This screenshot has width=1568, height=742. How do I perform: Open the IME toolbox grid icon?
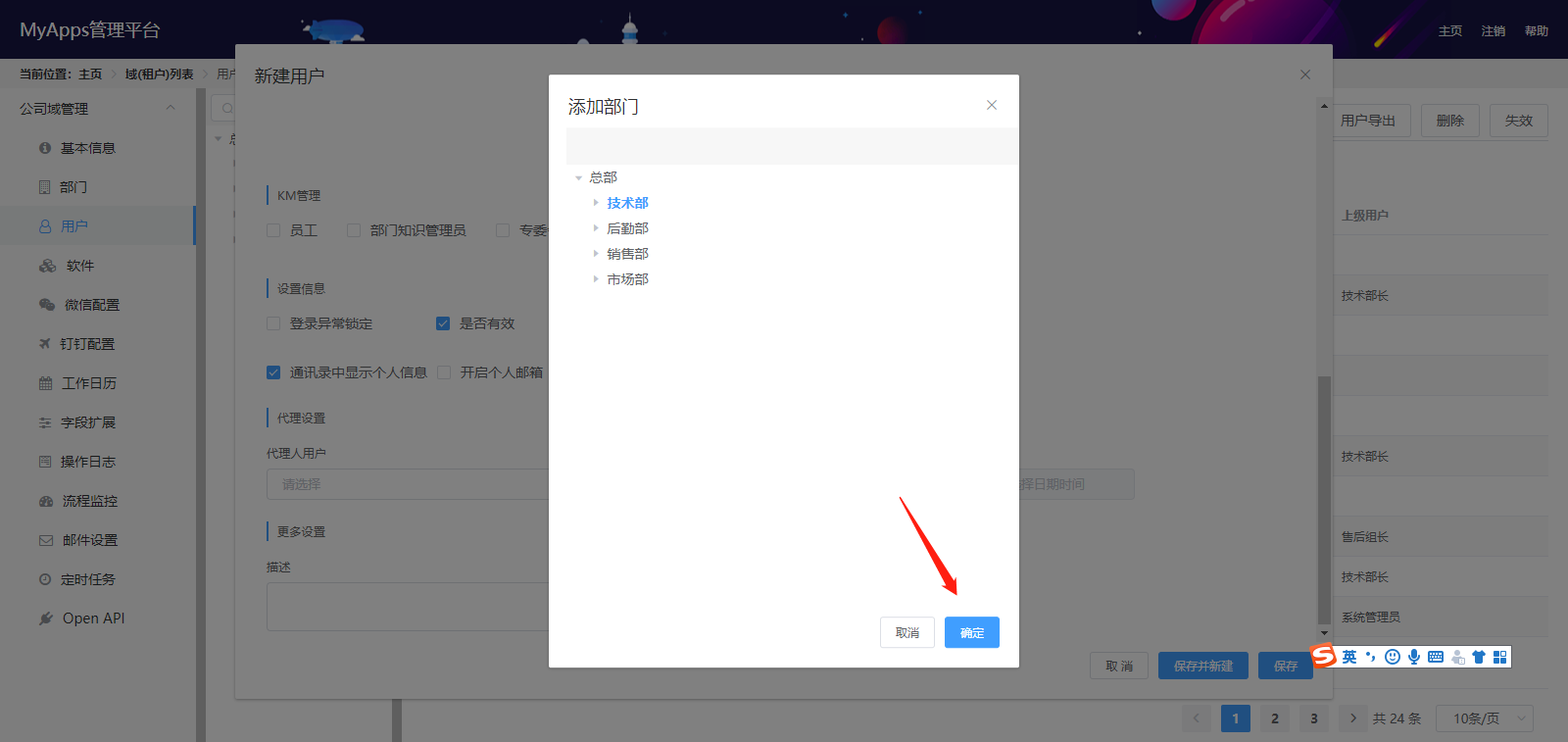1500,657
